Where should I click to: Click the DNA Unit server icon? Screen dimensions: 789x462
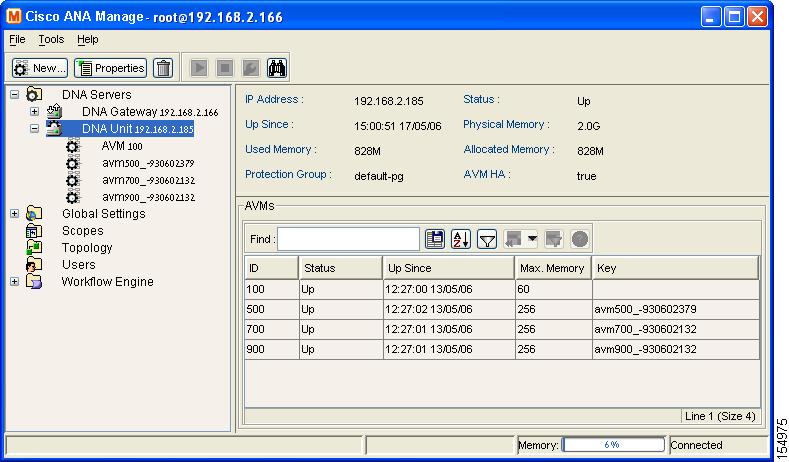pos(54,128)
